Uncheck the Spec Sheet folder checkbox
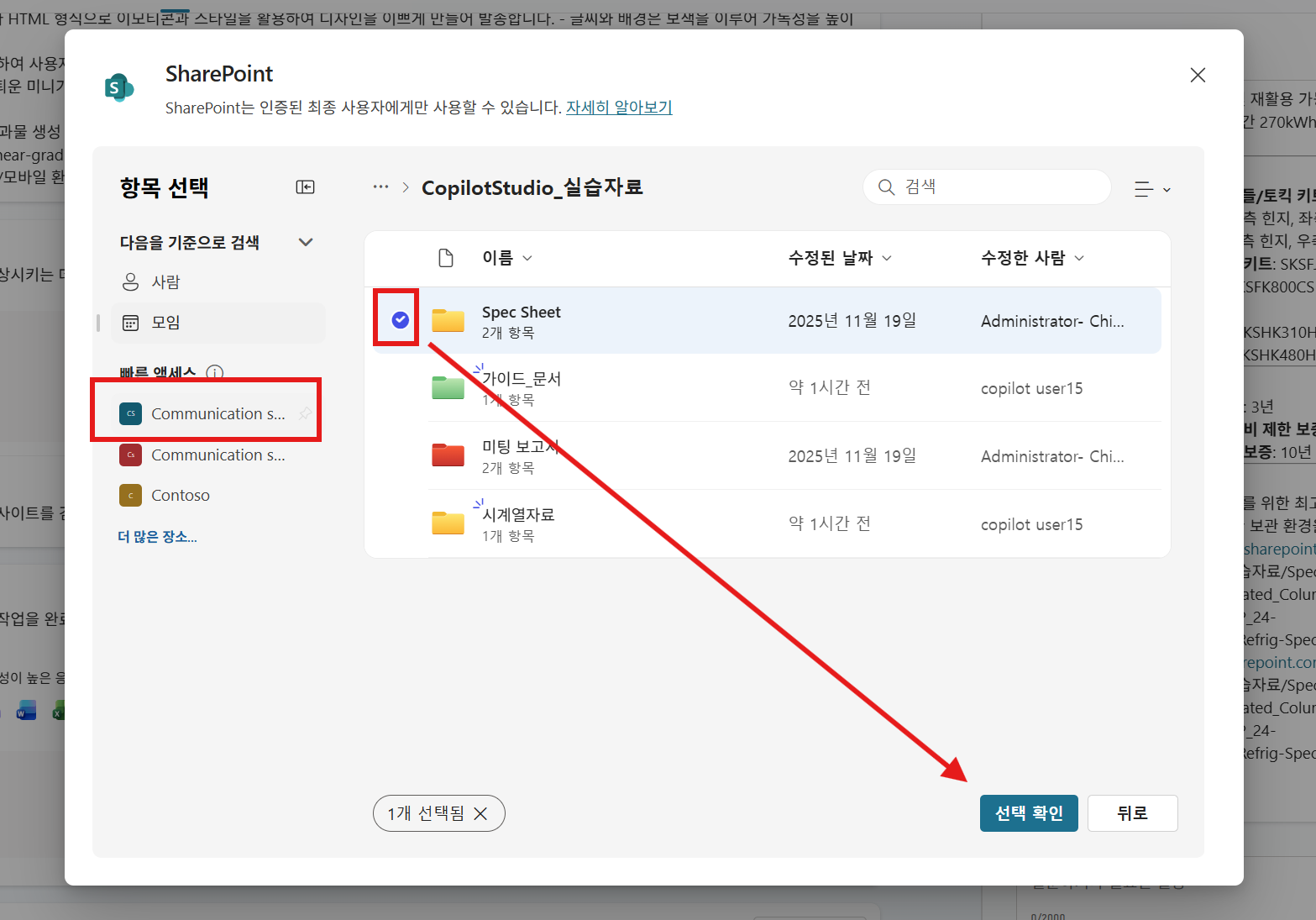Screen dimensions: 1316x920 (401, 319)
